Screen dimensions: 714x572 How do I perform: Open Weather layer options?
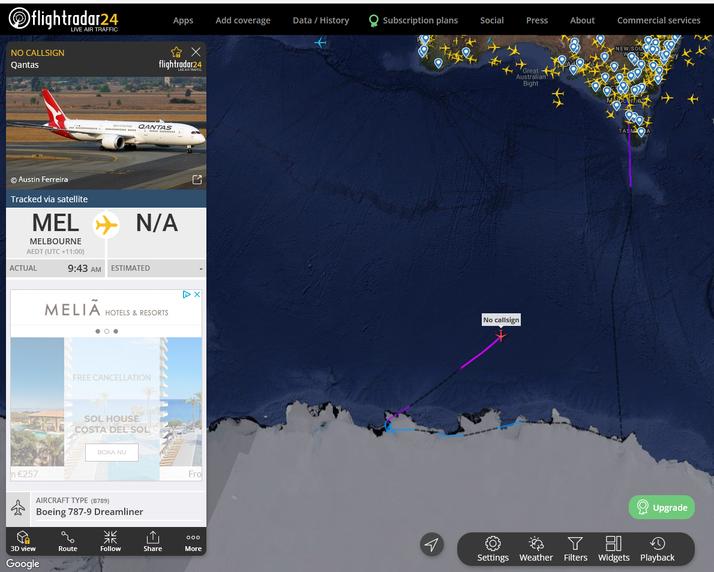tap(536, 549)
